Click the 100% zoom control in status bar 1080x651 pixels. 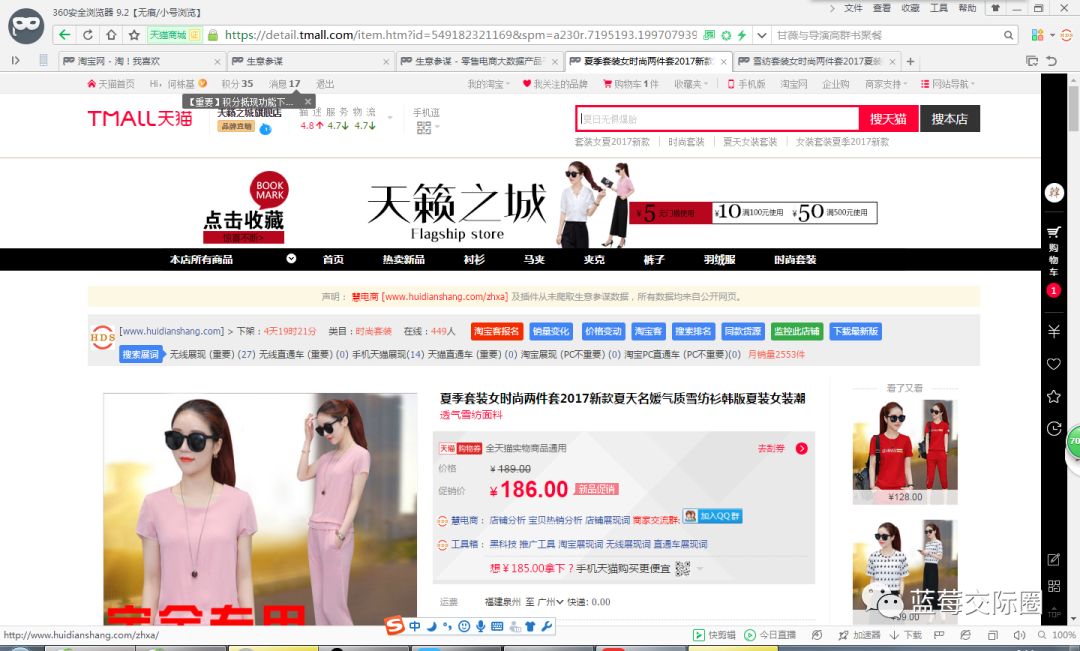pyautogui.click(x=1062, y=634)
